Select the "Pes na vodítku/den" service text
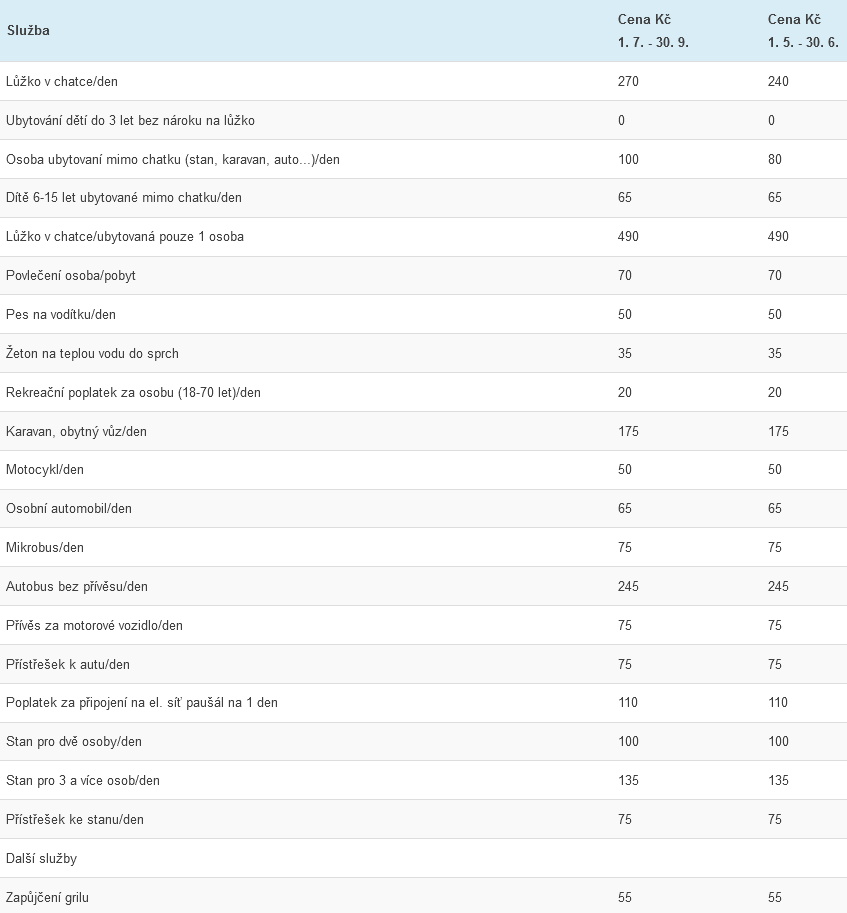 tap(61, 314)
